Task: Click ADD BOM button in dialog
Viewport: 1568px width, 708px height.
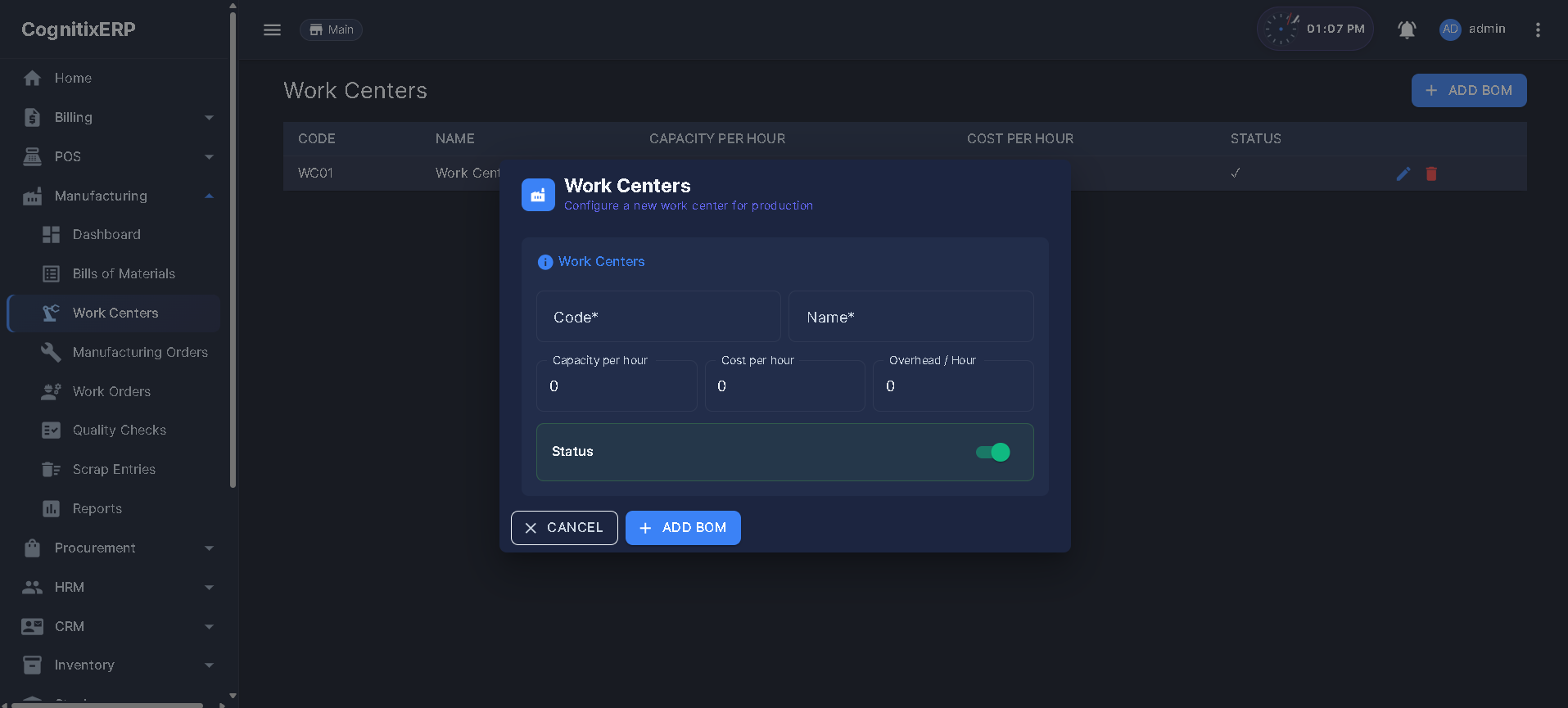Action: pyautogui.click(x=683, y=528)
